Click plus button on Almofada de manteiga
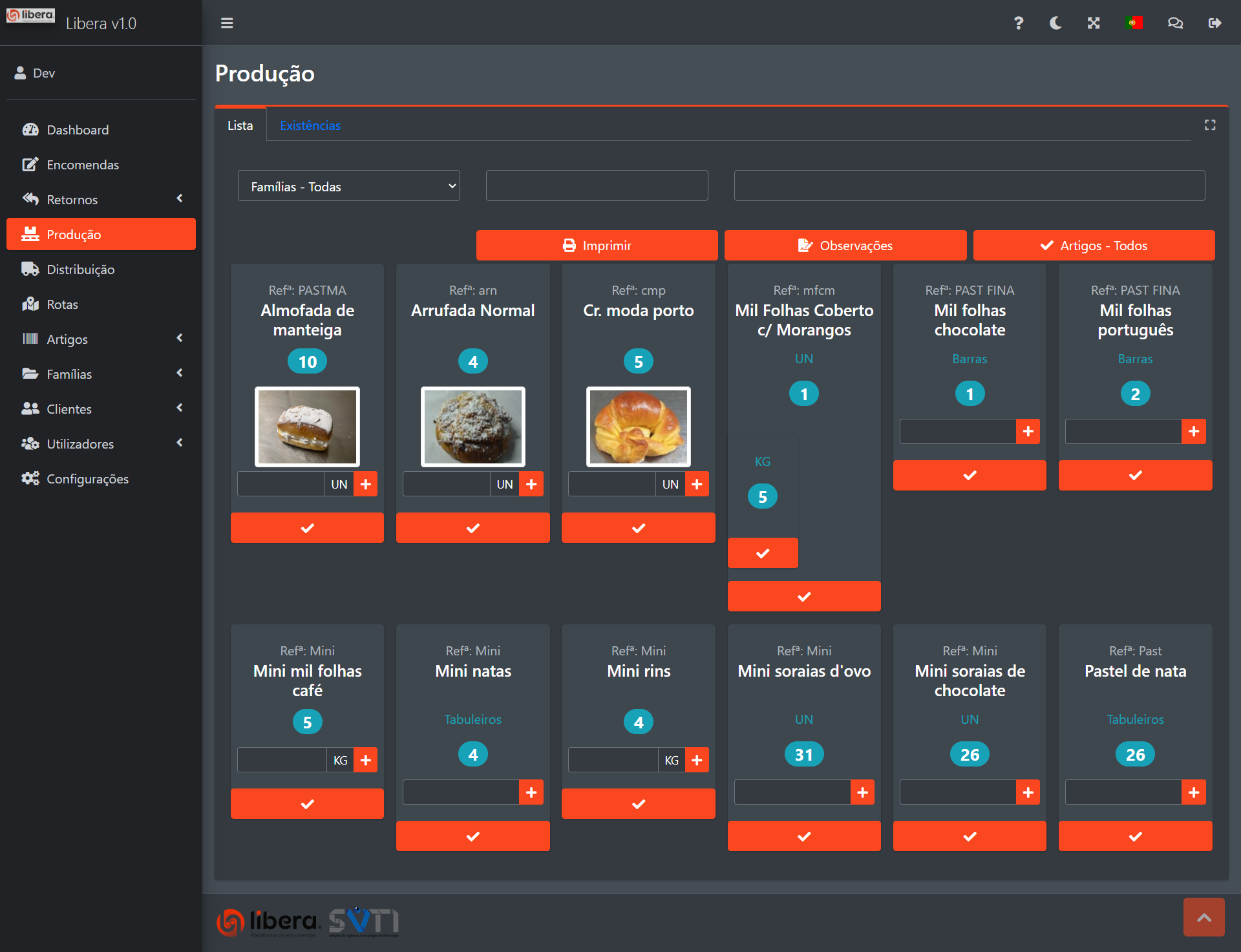 [x=366, y=484]
